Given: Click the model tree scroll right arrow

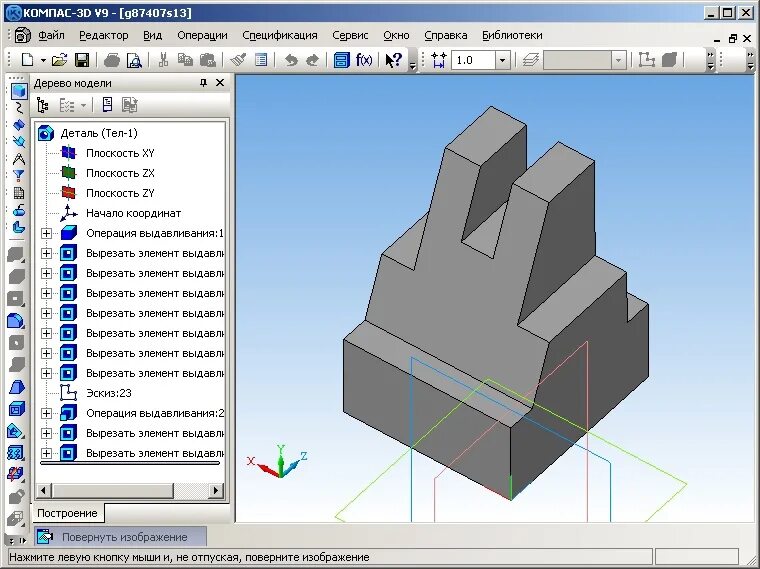Looking at the screenshot, I should point(216,490).
